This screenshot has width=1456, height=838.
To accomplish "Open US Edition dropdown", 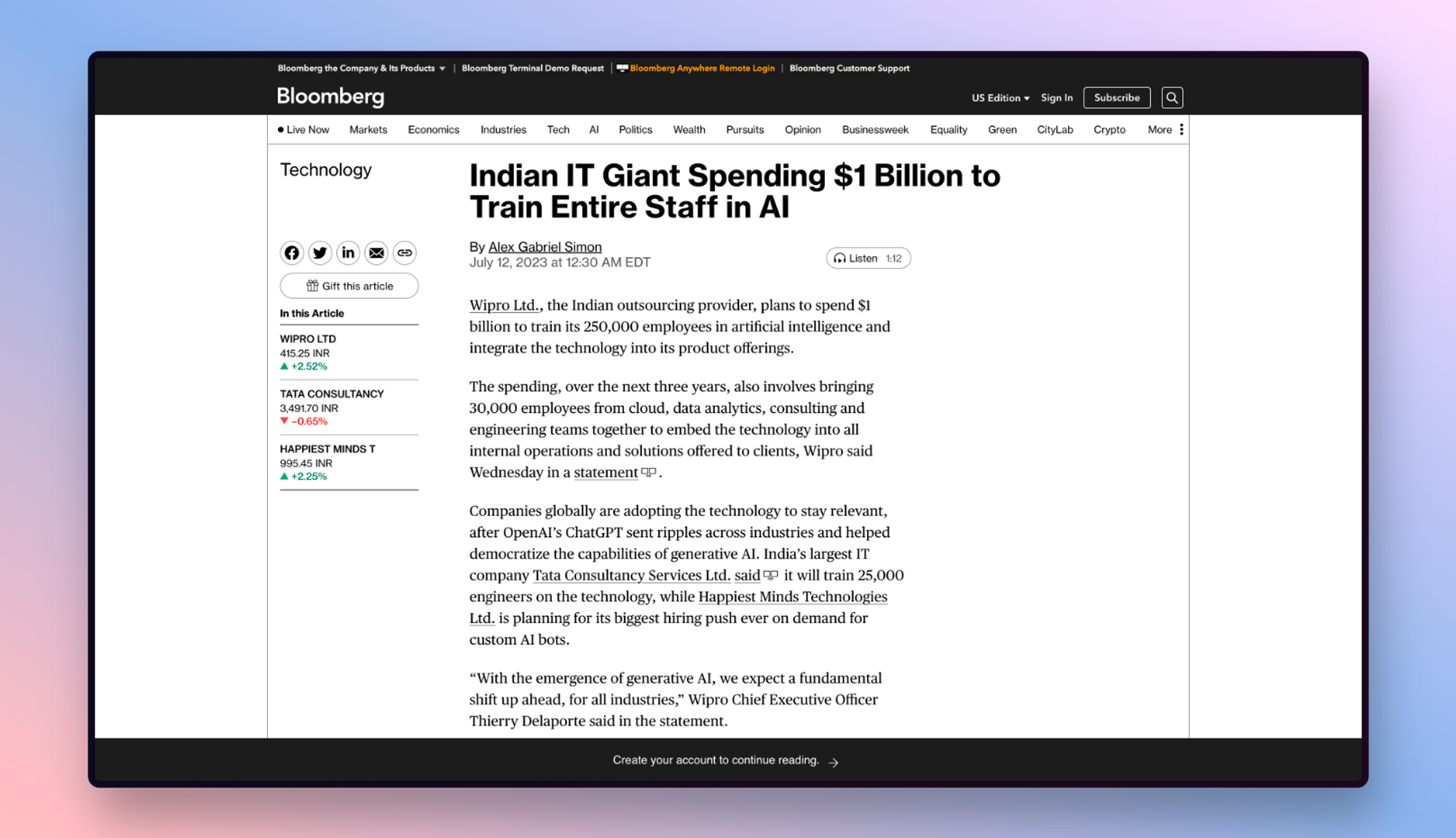I will (x=1000, y=98).
